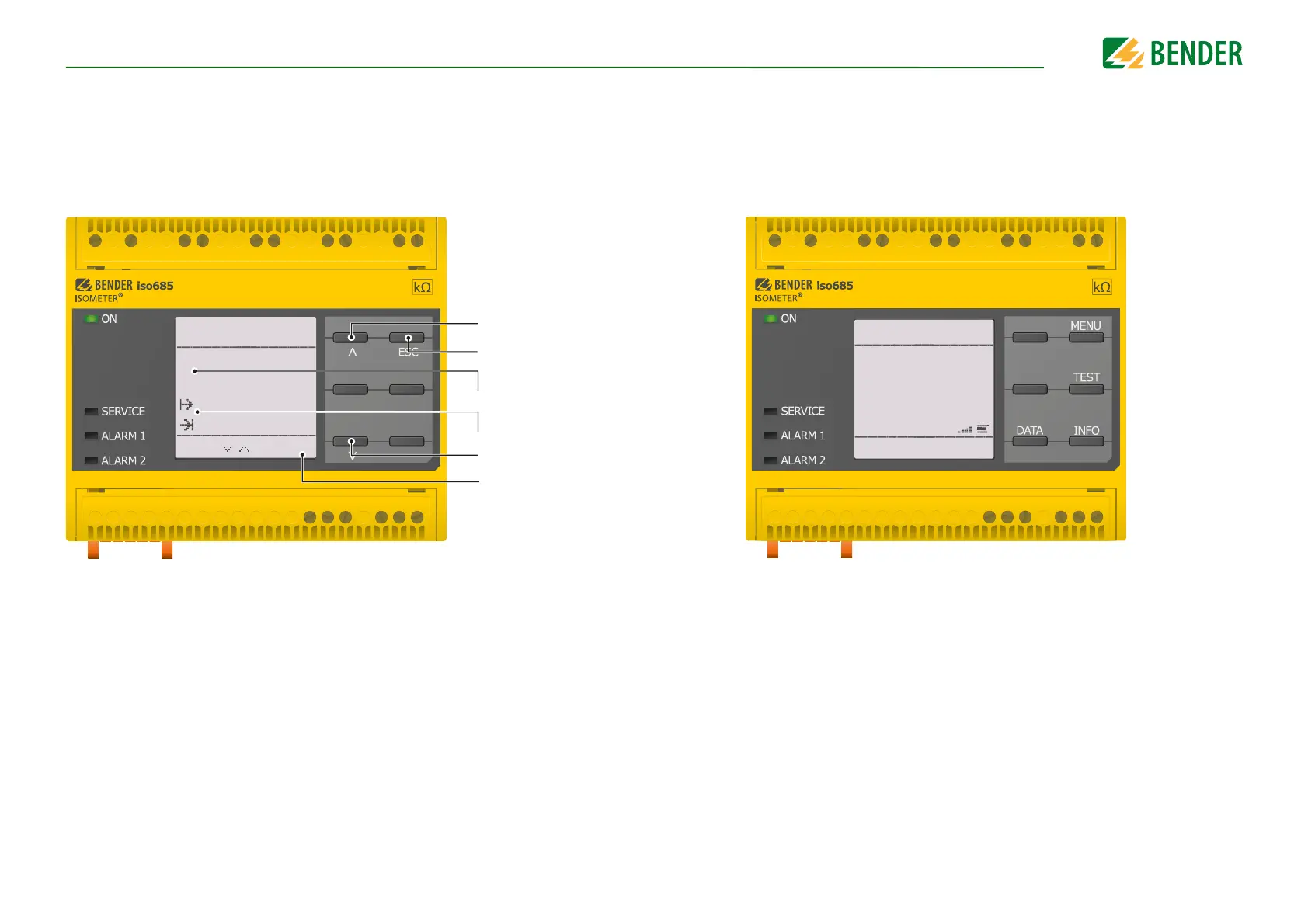Click the DATA button on the right device
1308x924 pixels.
tap(1030, 442)
